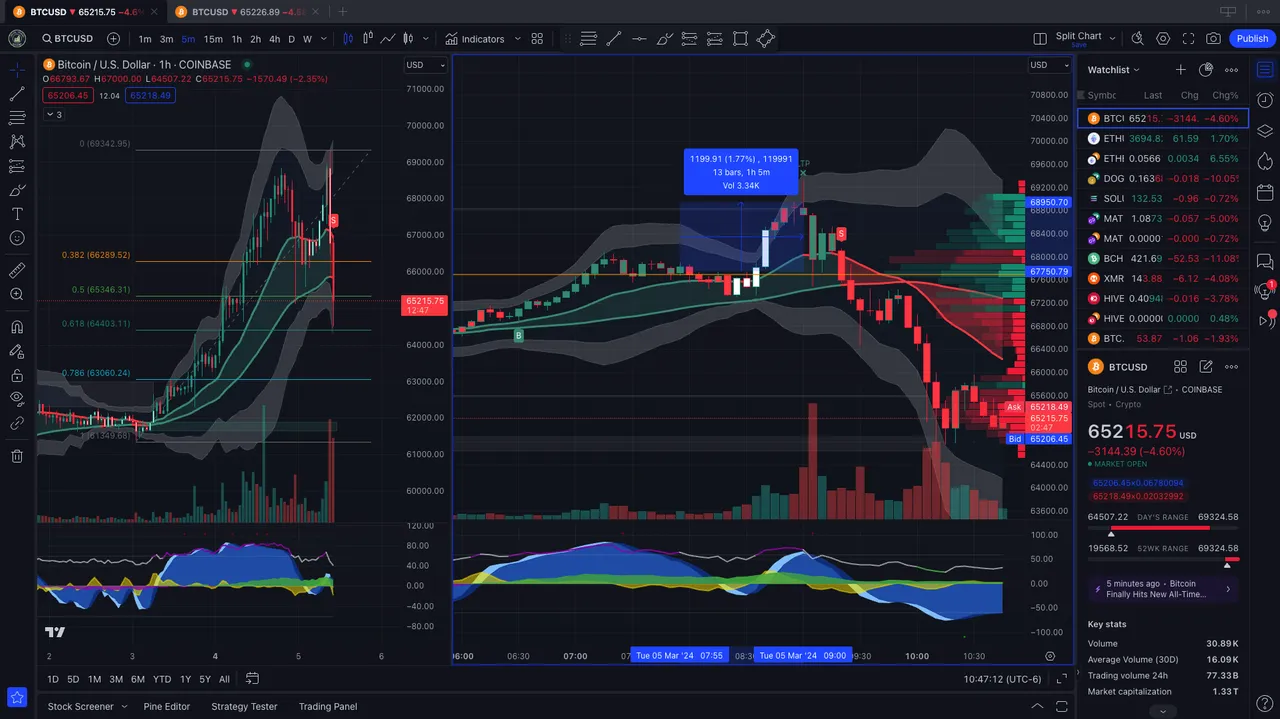Image resolution: width=1280 pixels, height=719 pixels.
Task: Open the indicator templates grid icon
Action: click(537, 39)
